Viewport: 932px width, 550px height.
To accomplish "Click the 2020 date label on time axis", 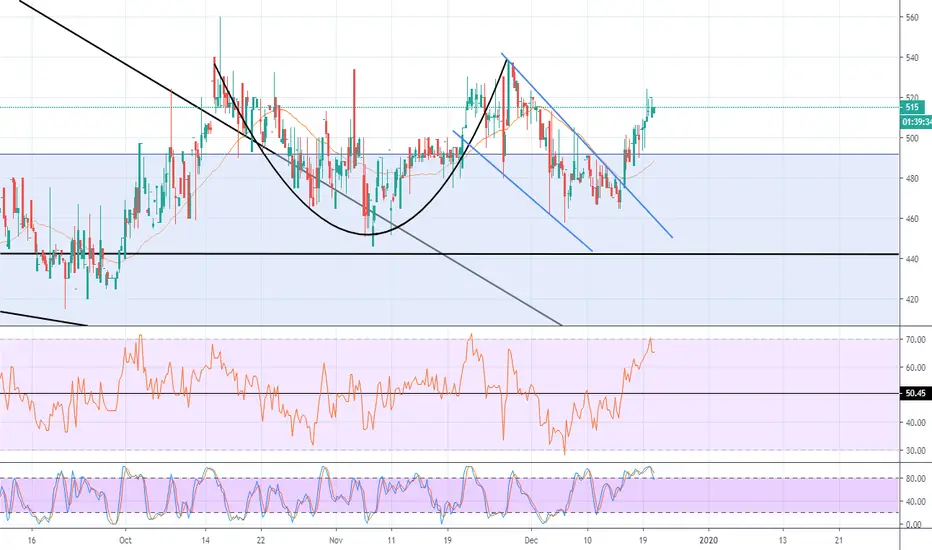I will [709, 540].
